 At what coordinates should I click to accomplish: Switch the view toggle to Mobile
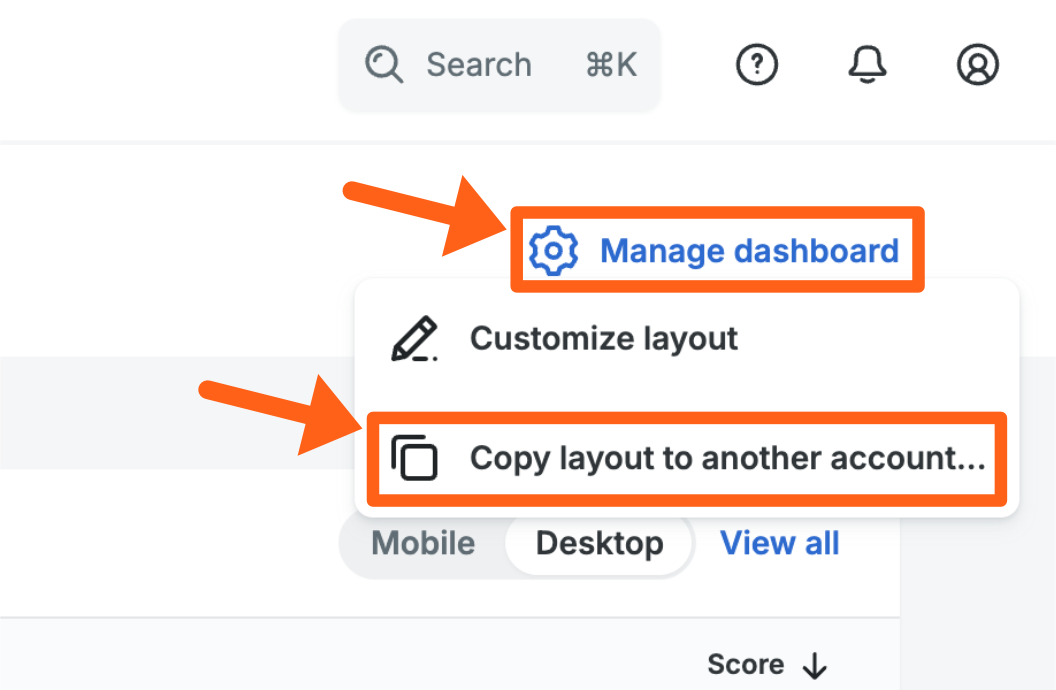pos(423,544)
